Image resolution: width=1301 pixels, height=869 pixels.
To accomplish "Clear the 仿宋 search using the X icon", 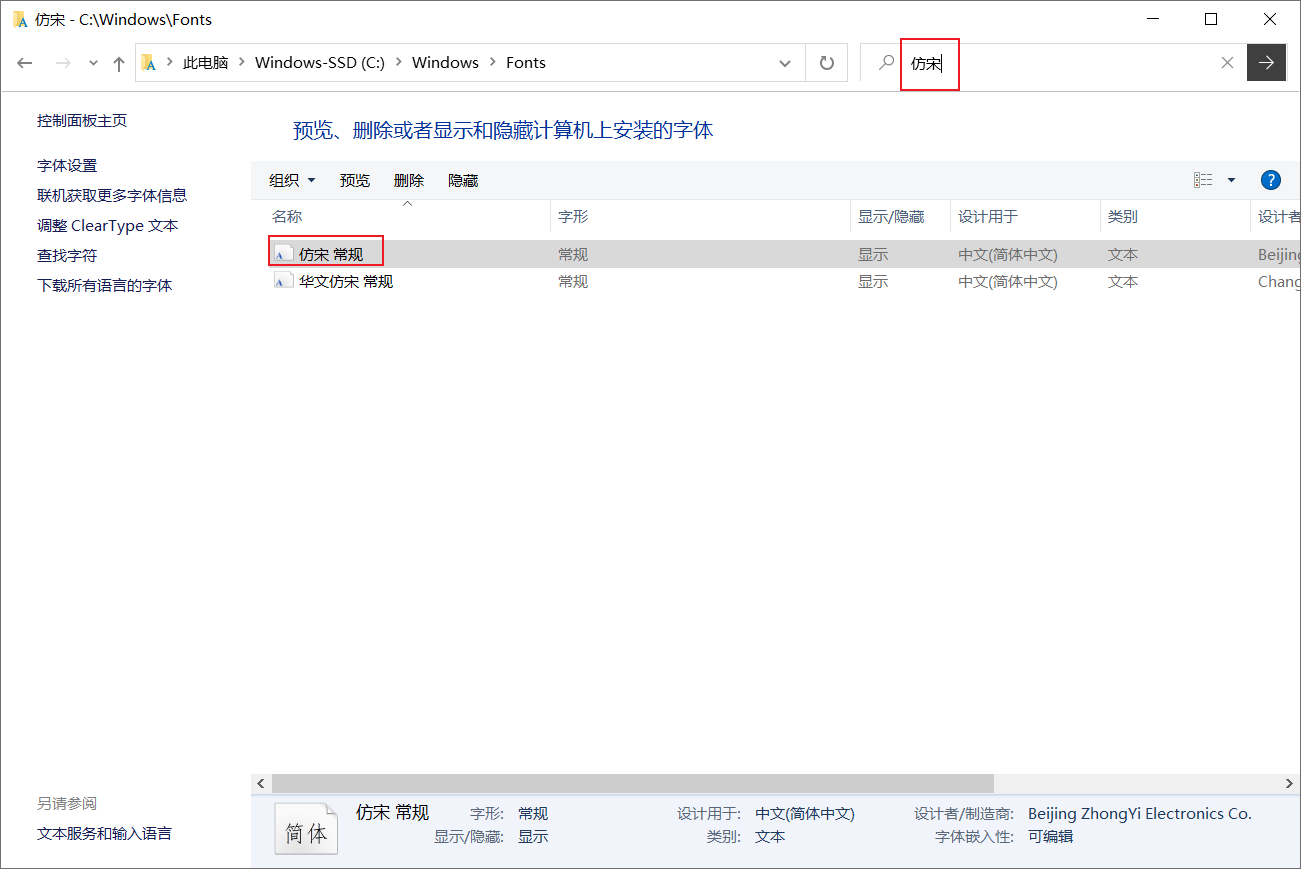I will [x=1227, y=62].
